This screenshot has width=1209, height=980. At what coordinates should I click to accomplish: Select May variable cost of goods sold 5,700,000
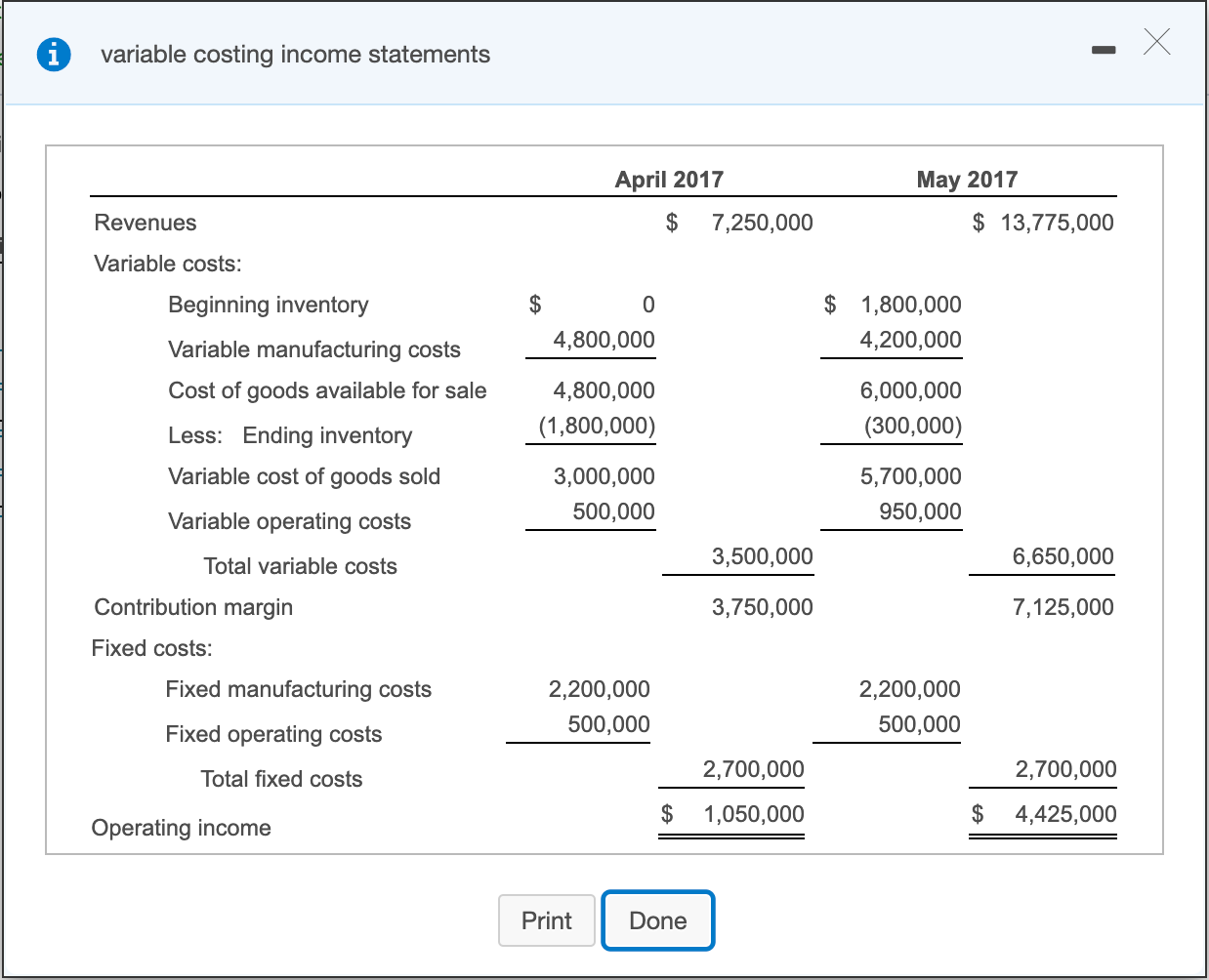coord(911,476)
